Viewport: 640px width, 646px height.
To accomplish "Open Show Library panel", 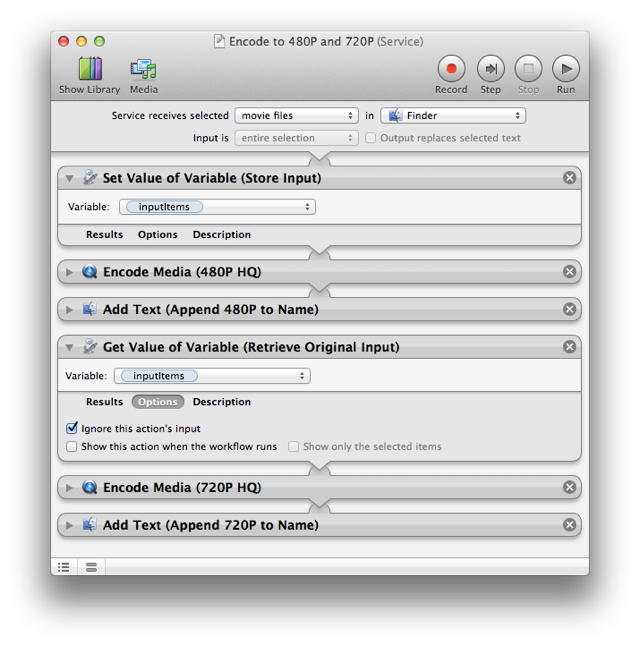I will click(89, 75).
